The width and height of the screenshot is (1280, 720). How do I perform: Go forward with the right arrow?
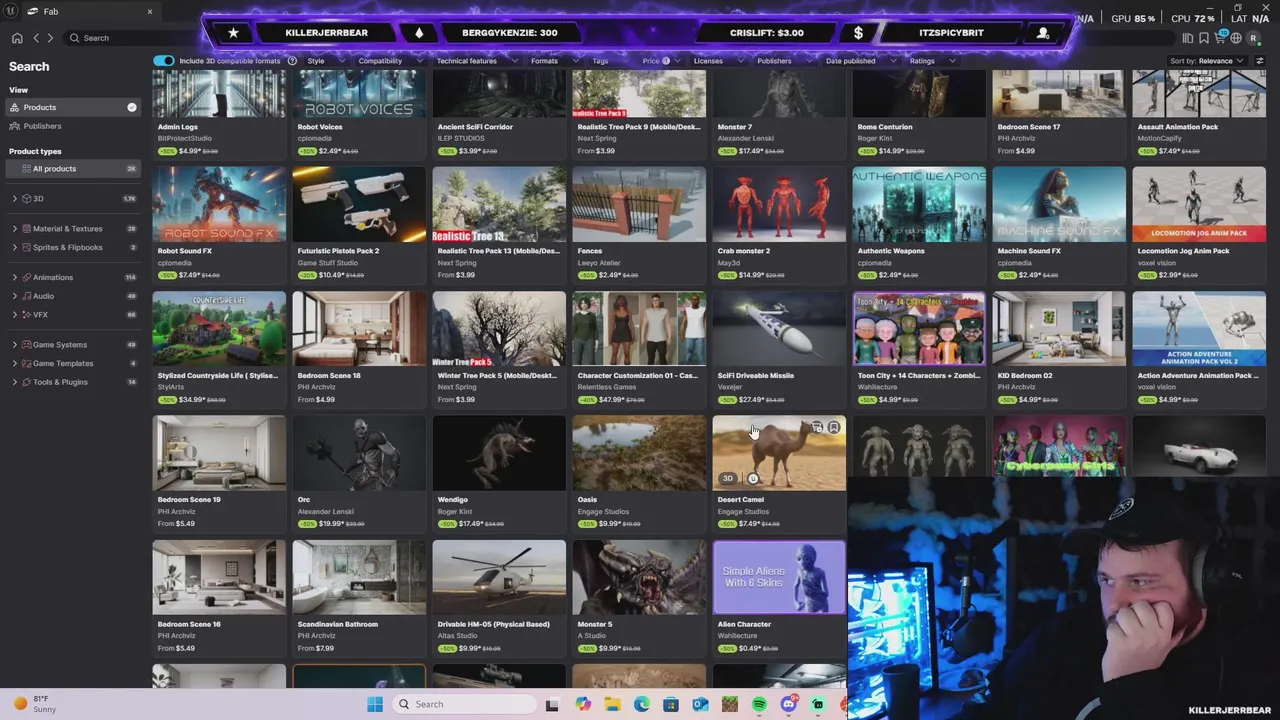[50, 38]
